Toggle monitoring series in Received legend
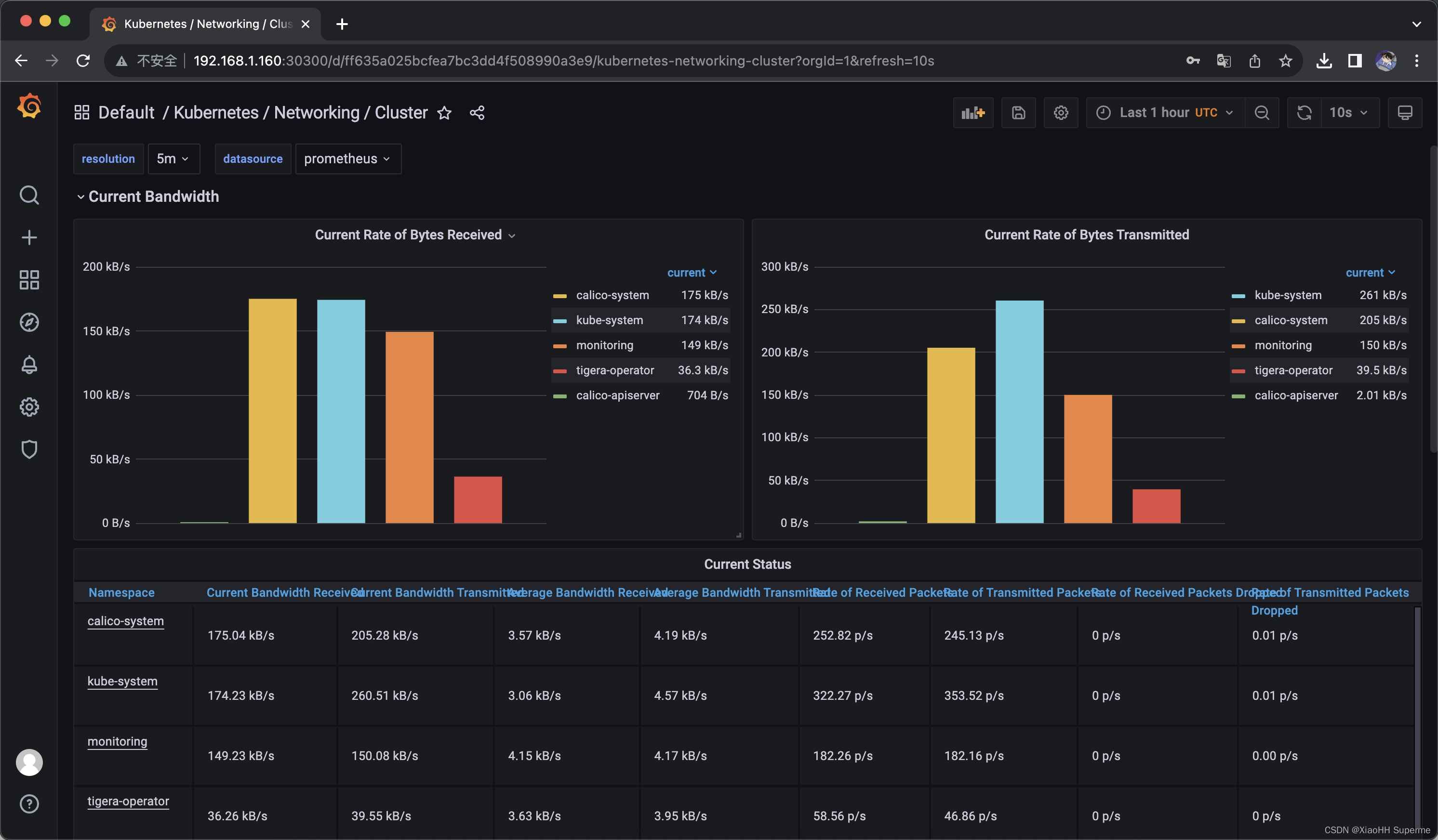 (604, 345)
